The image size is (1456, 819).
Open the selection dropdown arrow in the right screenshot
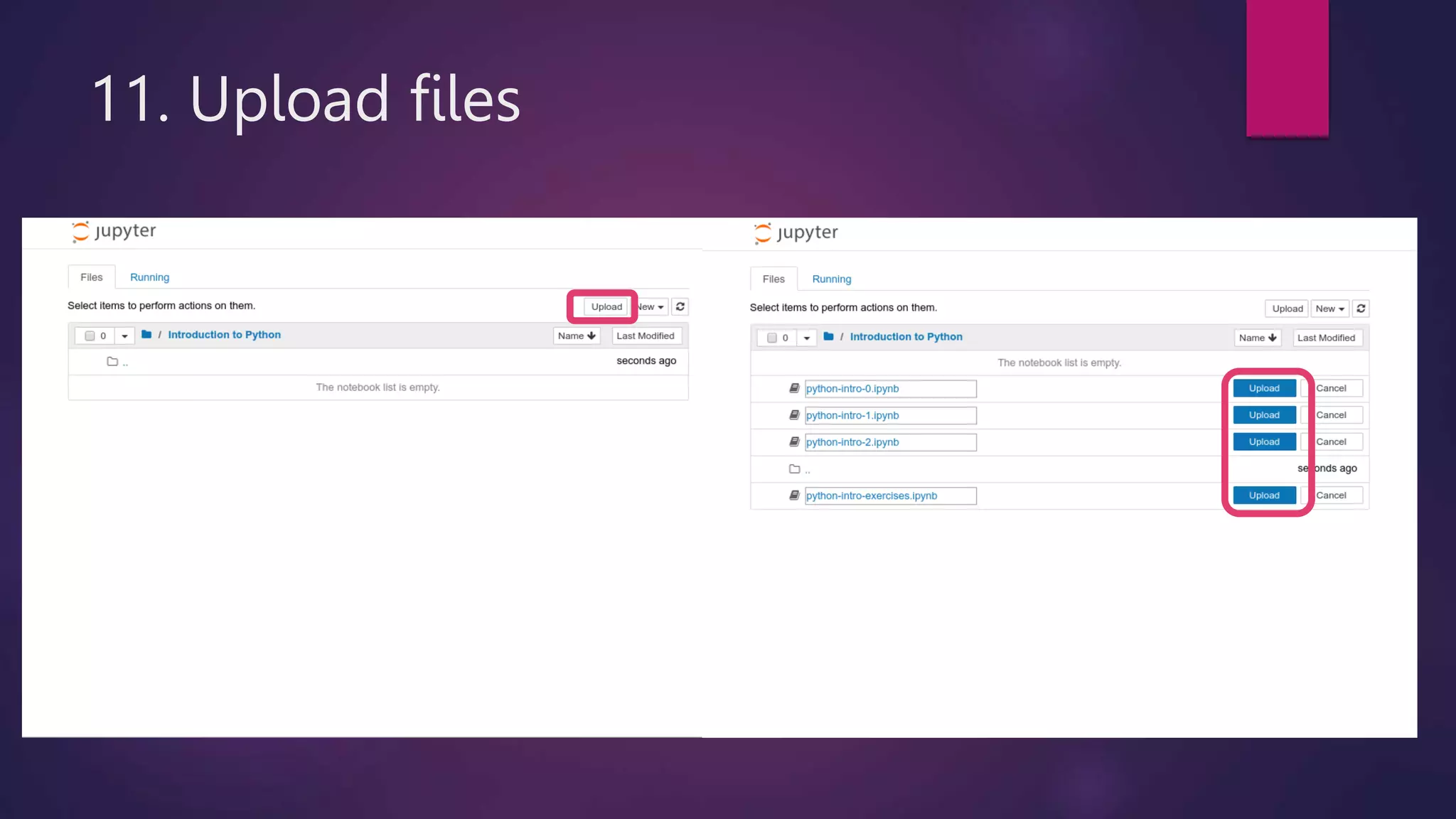[806, 338]
